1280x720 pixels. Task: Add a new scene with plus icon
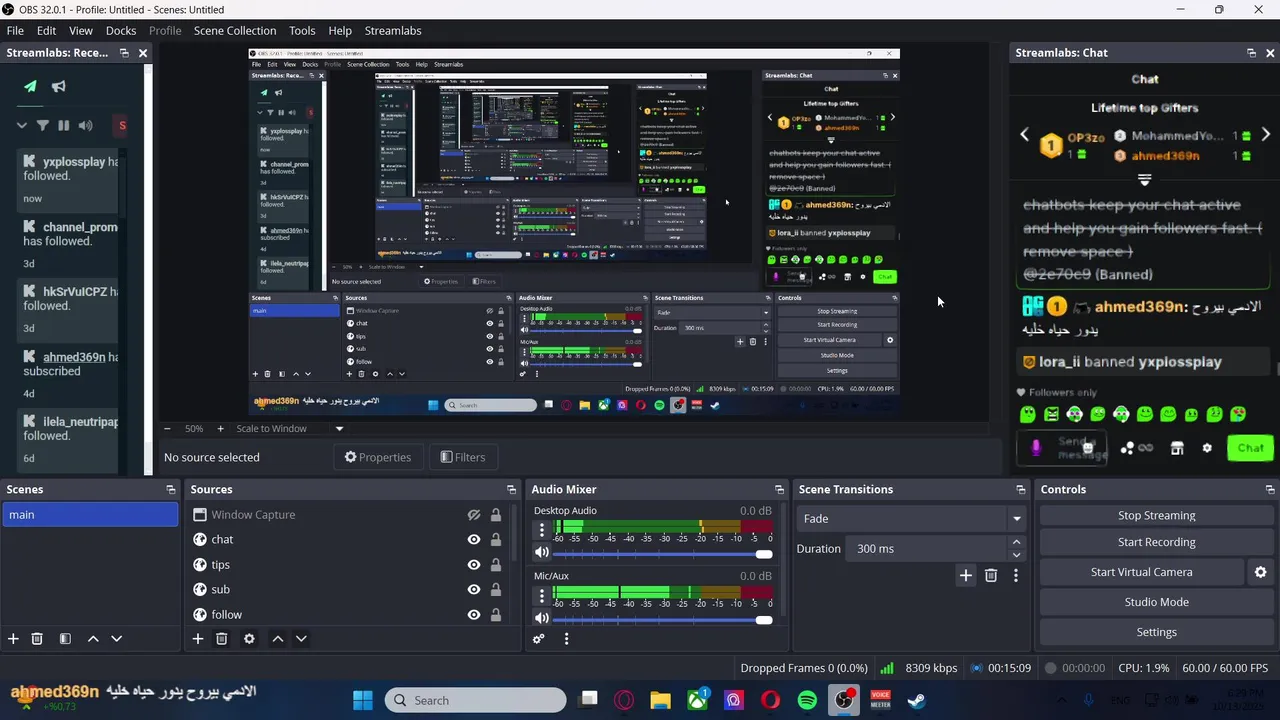coord(13,638)
